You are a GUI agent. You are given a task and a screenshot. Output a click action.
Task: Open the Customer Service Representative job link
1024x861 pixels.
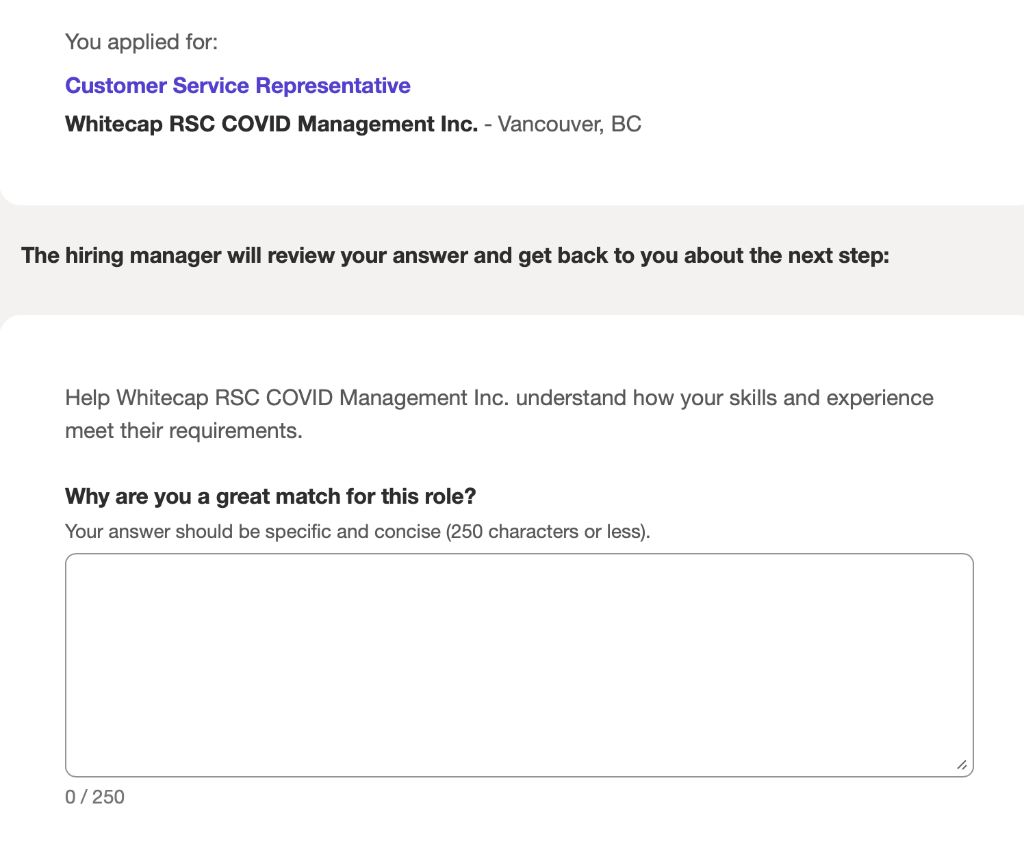(237, 85)
